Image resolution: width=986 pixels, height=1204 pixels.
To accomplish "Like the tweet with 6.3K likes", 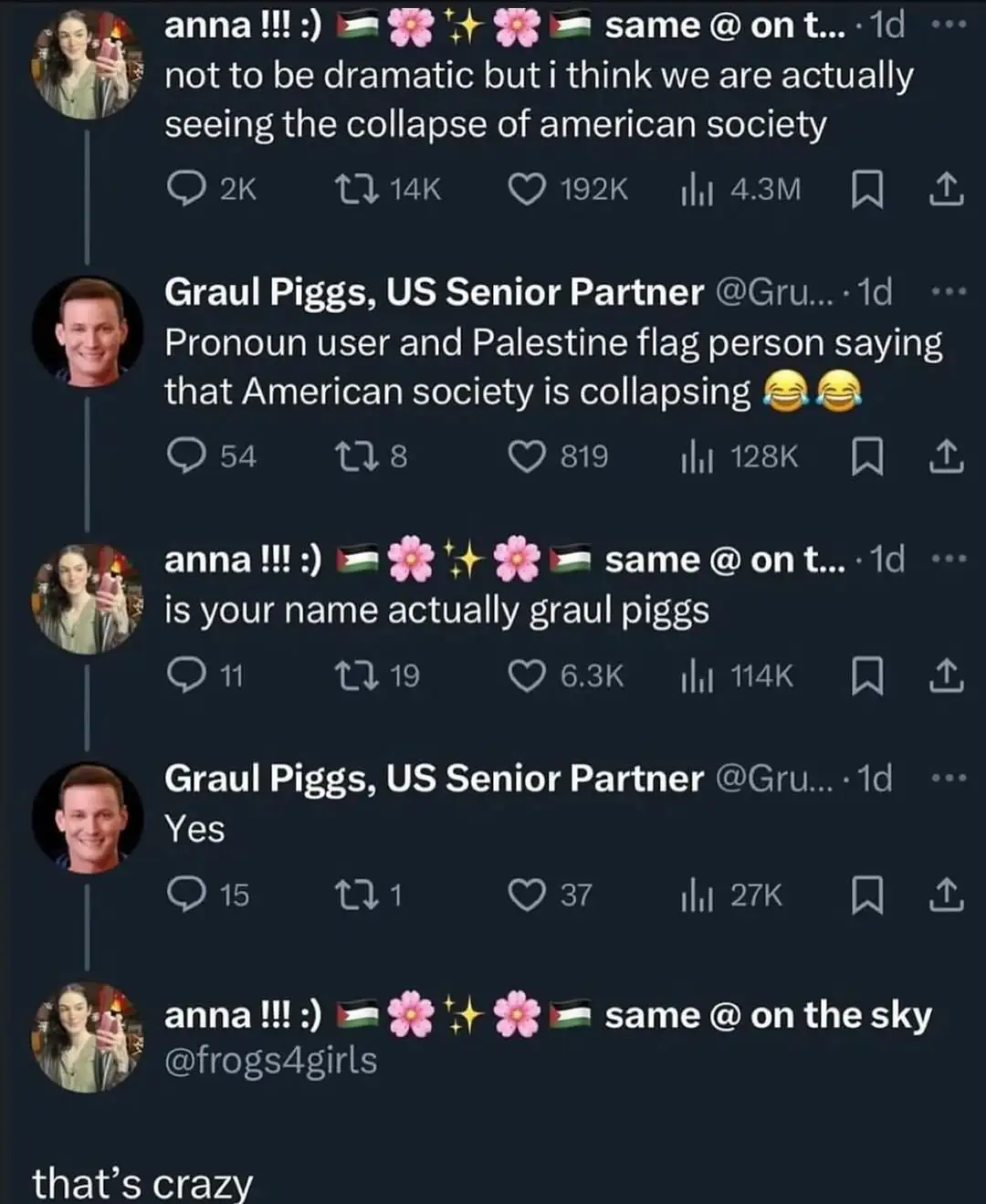I will click(x=526, y=675).
